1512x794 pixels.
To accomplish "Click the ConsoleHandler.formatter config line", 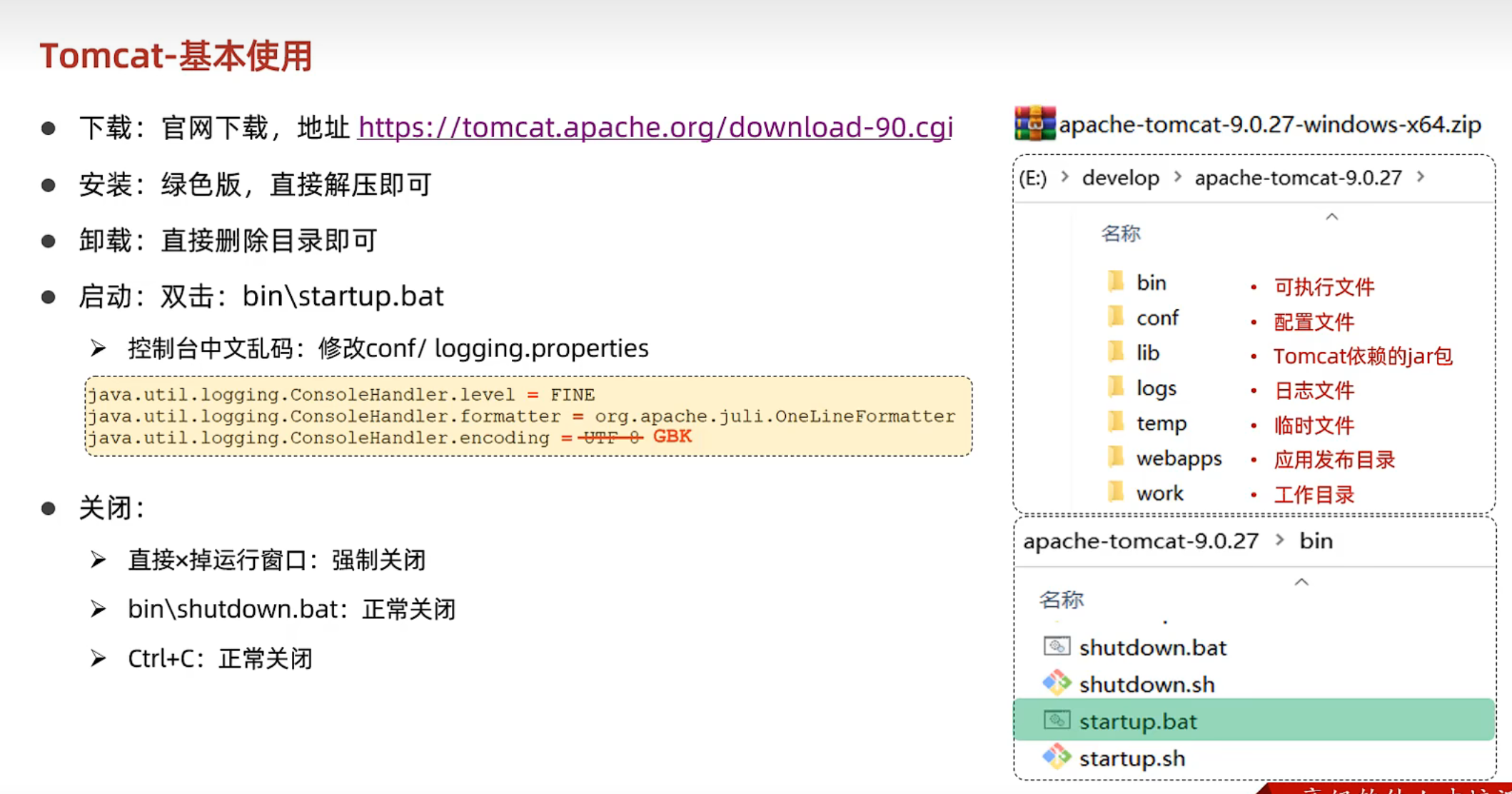I will tap(521, 416).
